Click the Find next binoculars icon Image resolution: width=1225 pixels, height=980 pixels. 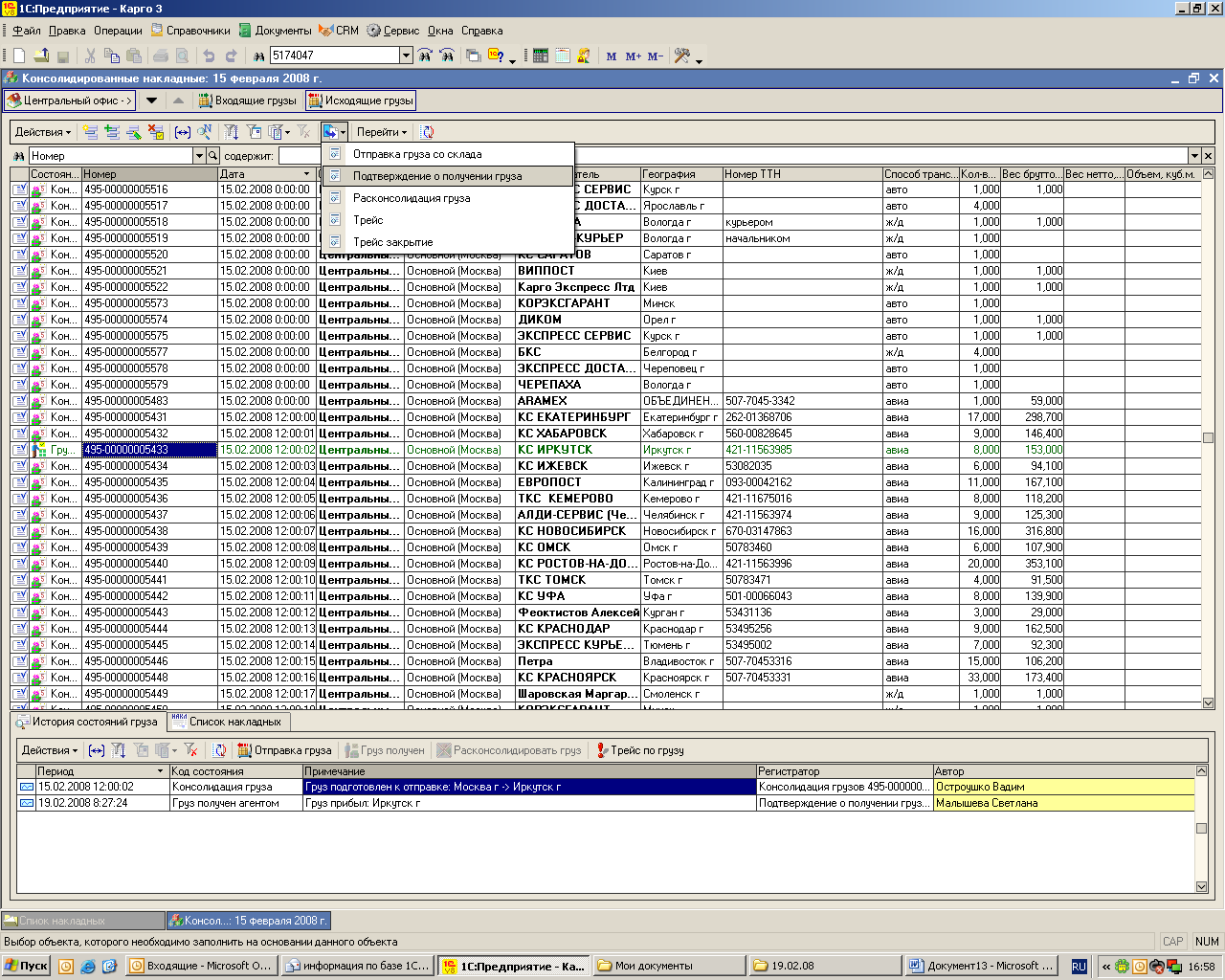425,56
